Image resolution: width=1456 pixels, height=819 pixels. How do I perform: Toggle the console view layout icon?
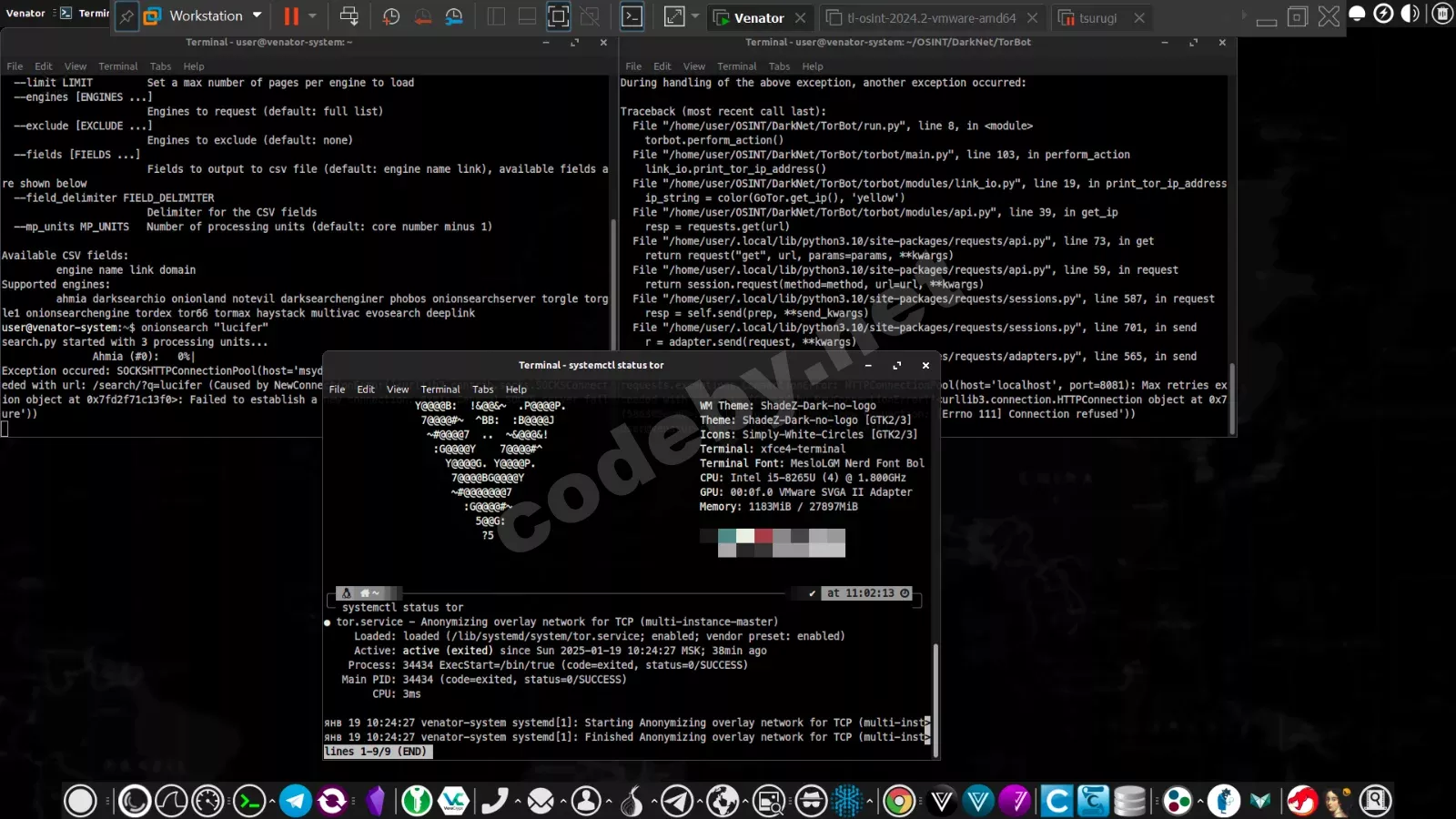[x=558, y=15]
